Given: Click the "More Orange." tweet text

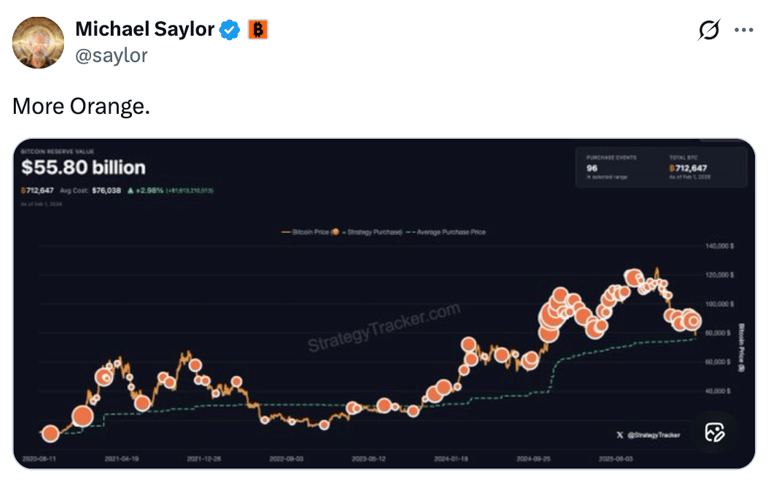Looking at the screenshot, I should (81, 105).
